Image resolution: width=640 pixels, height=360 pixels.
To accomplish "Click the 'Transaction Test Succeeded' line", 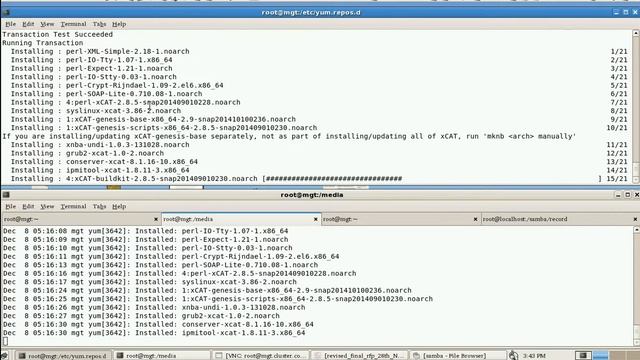I will click(58, 35).
